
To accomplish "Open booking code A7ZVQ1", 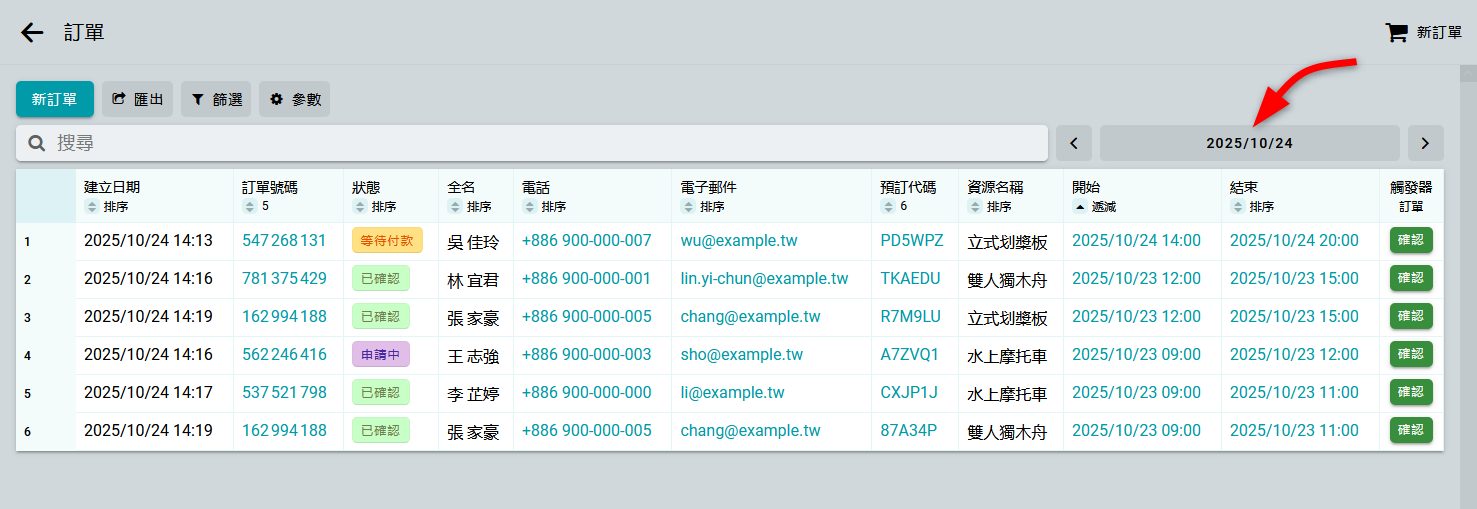I will tap(909, 355).
